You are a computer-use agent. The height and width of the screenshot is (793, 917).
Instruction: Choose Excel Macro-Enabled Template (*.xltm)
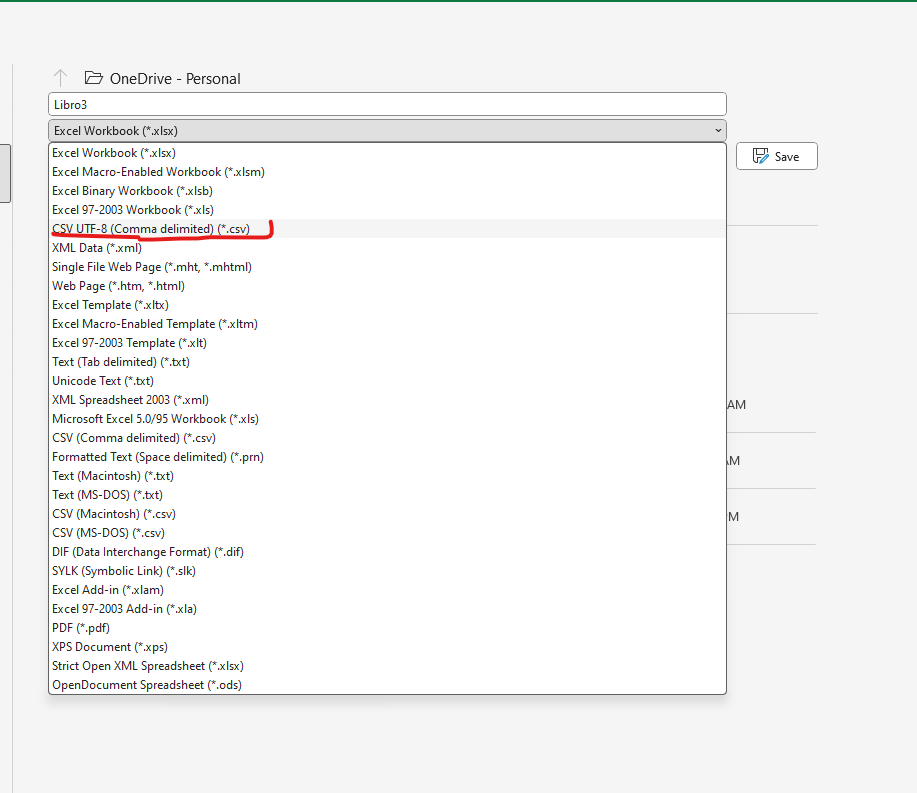387,324
